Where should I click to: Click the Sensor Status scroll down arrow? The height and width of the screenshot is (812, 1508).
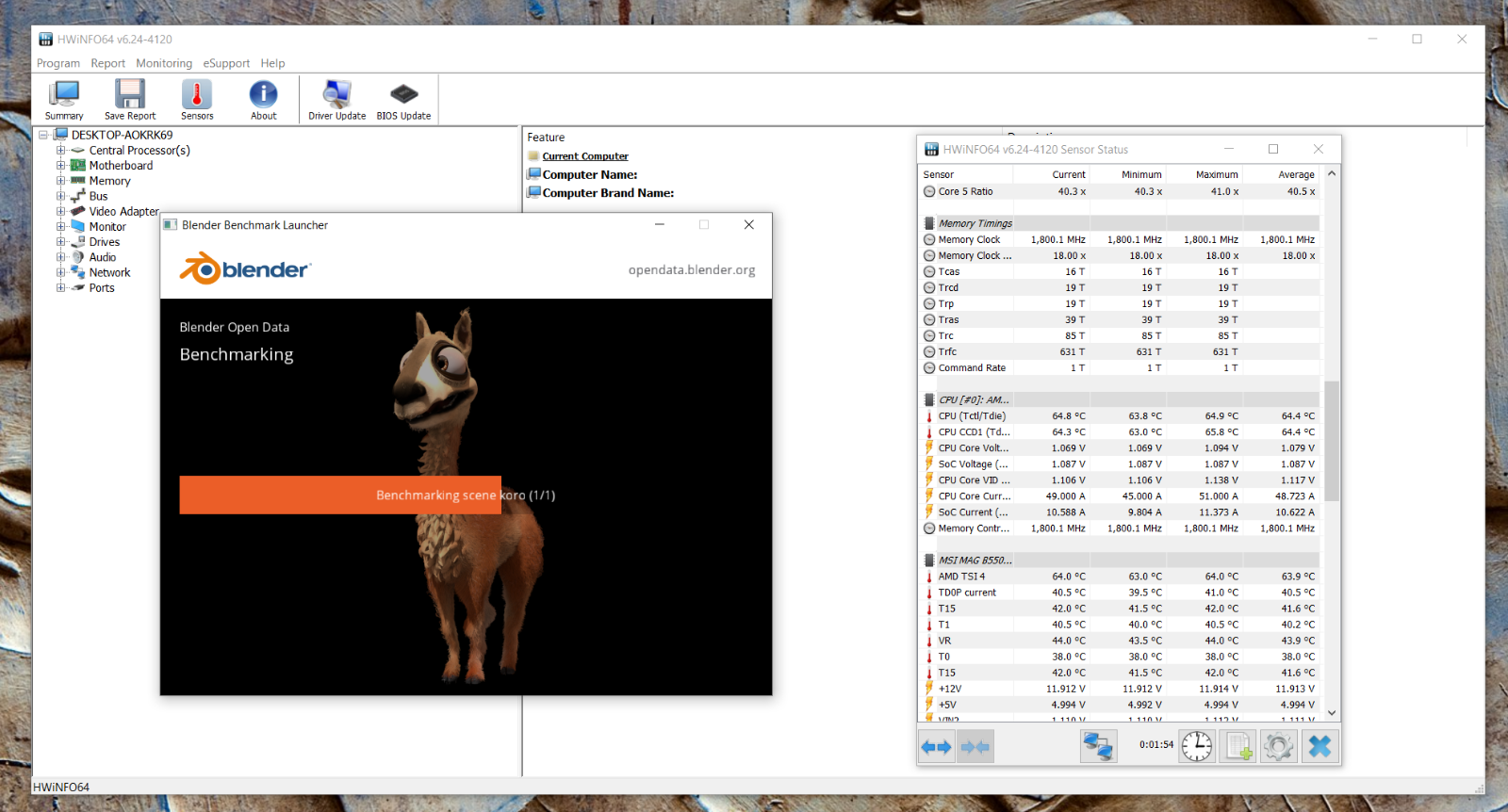coord(1331,713)
